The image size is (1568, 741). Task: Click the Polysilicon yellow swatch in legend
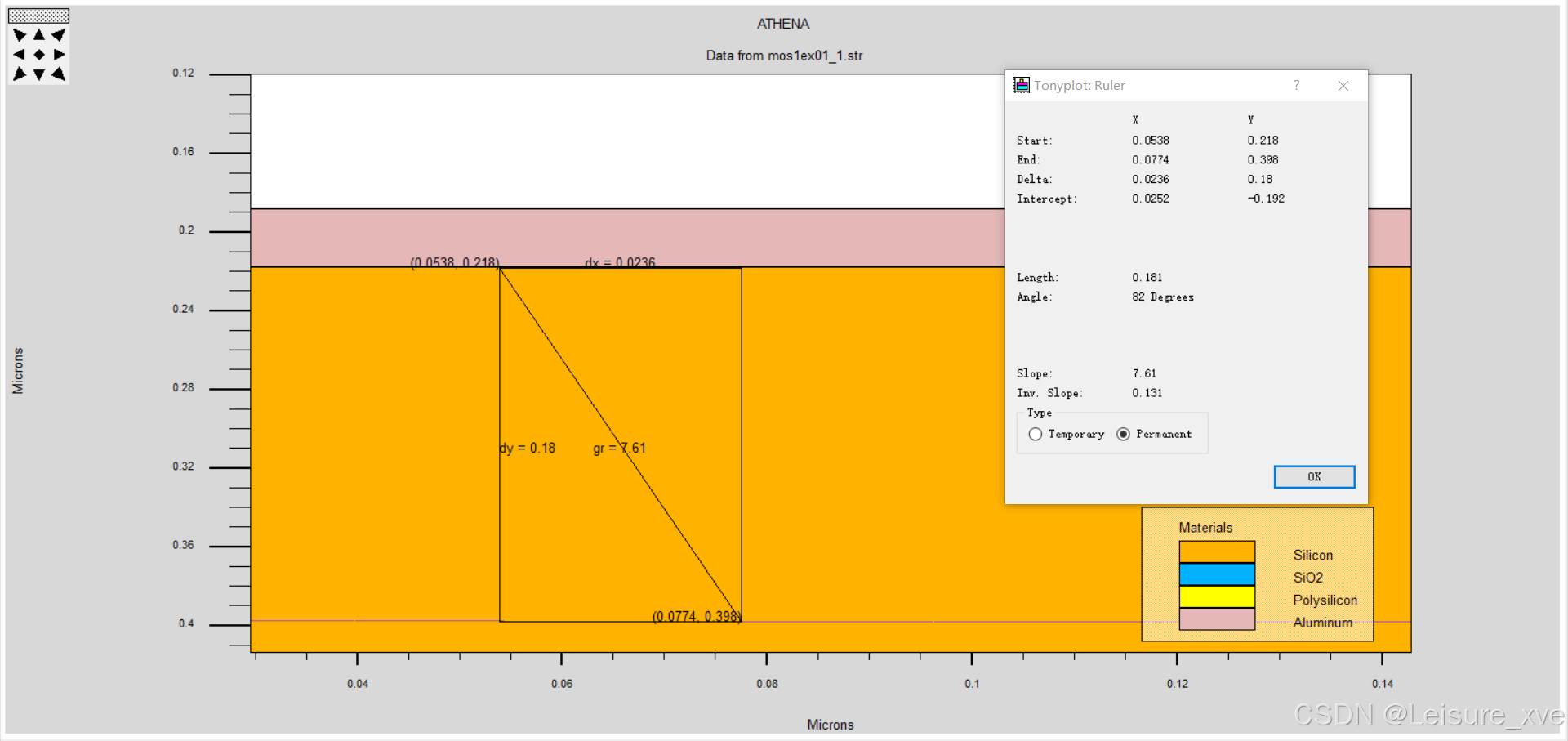click(x=1217, y=596)
